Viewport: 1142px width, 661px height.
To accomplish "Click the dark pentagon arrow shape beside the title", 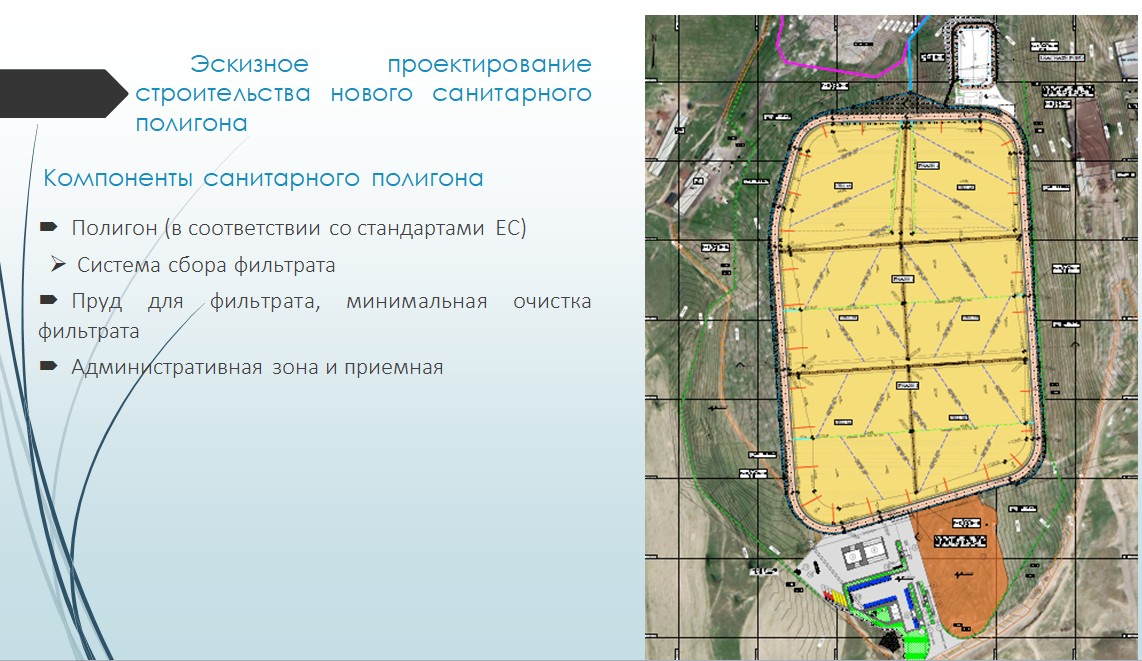I will pyautogui.click(x=62, y=93).
